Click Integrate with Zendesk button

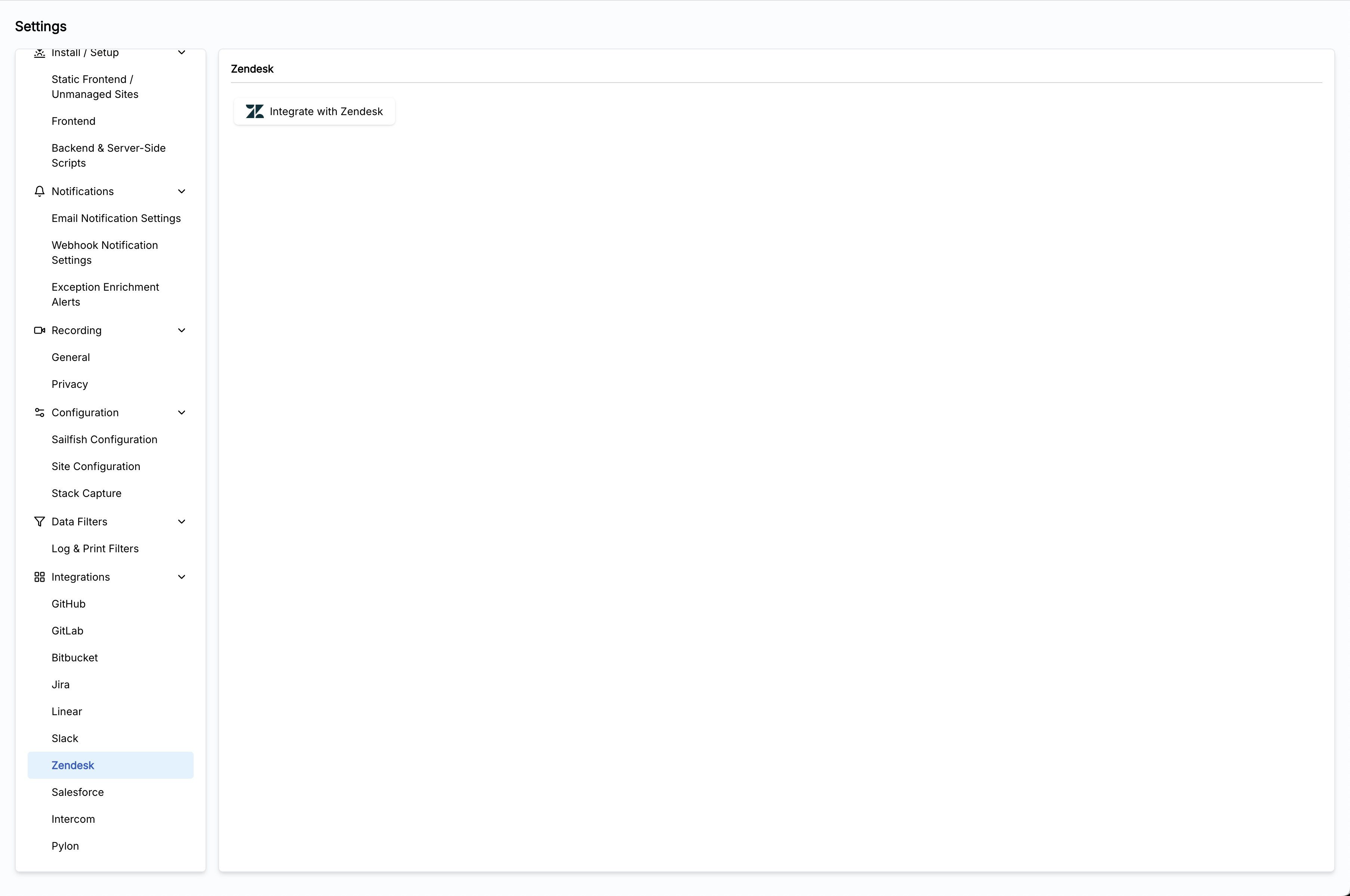point(314,111)
